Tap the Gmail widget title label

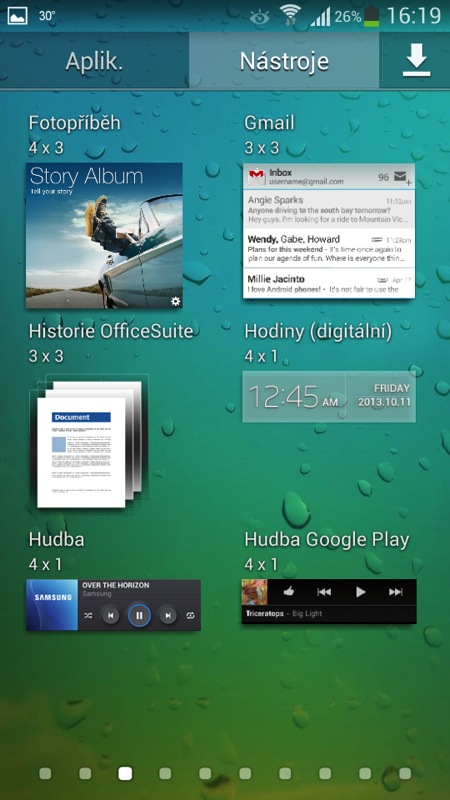coord(269,123)
